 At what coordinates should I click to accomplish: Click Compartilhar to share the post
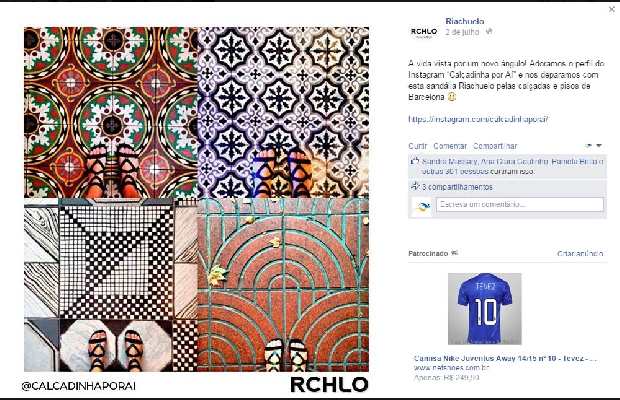pyautogui.click(x=495, y=146)
